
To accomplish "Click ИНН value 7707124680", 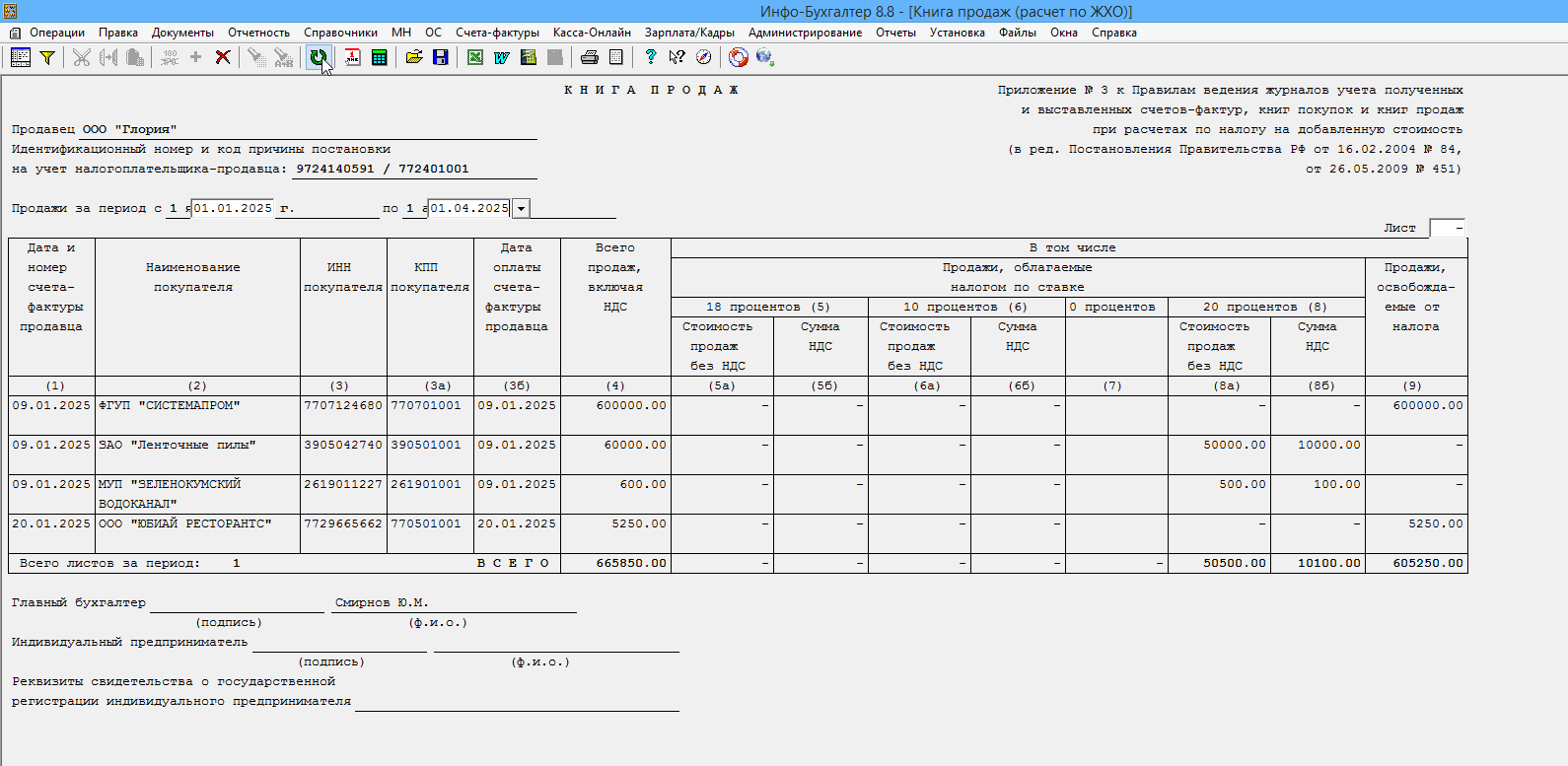I will click(x=343, y=405).
